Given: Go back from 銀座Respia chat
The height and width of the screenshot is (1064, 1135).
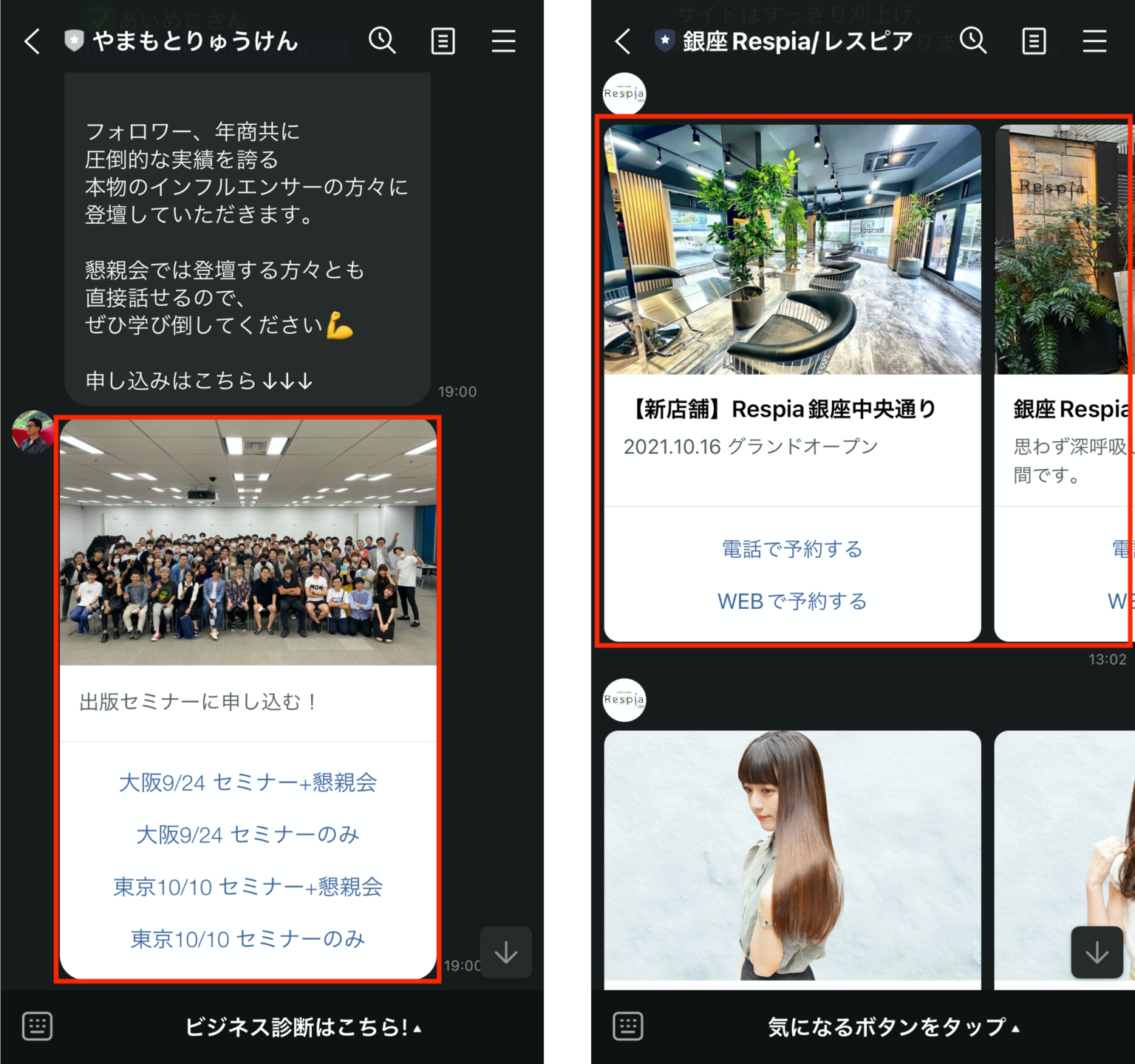Looking at the screenshot, I should pos(623,41).
